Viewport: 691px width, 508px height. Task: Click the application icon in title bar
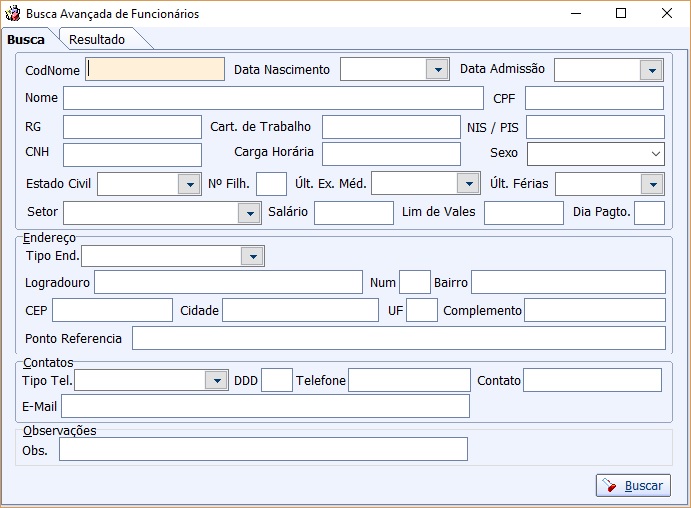pos(12,13)
